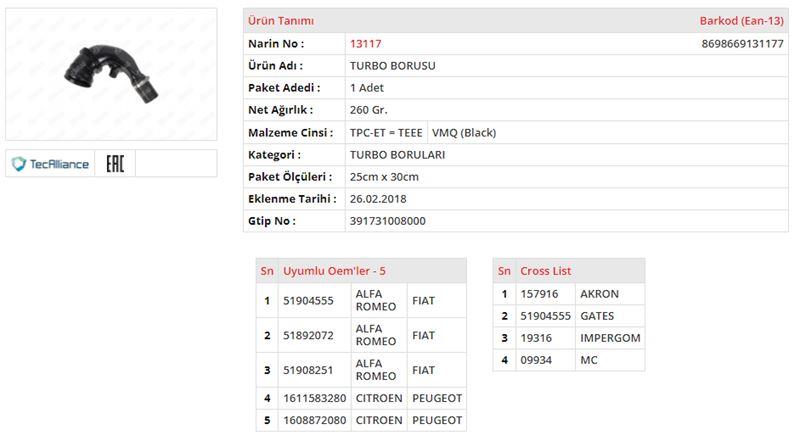
Task: Click PEUGEOT in the 1608872080 row
Action: 437,420
